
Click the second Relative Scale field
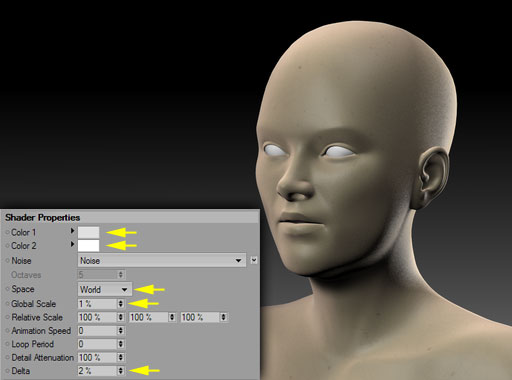[x=149, y=317]
